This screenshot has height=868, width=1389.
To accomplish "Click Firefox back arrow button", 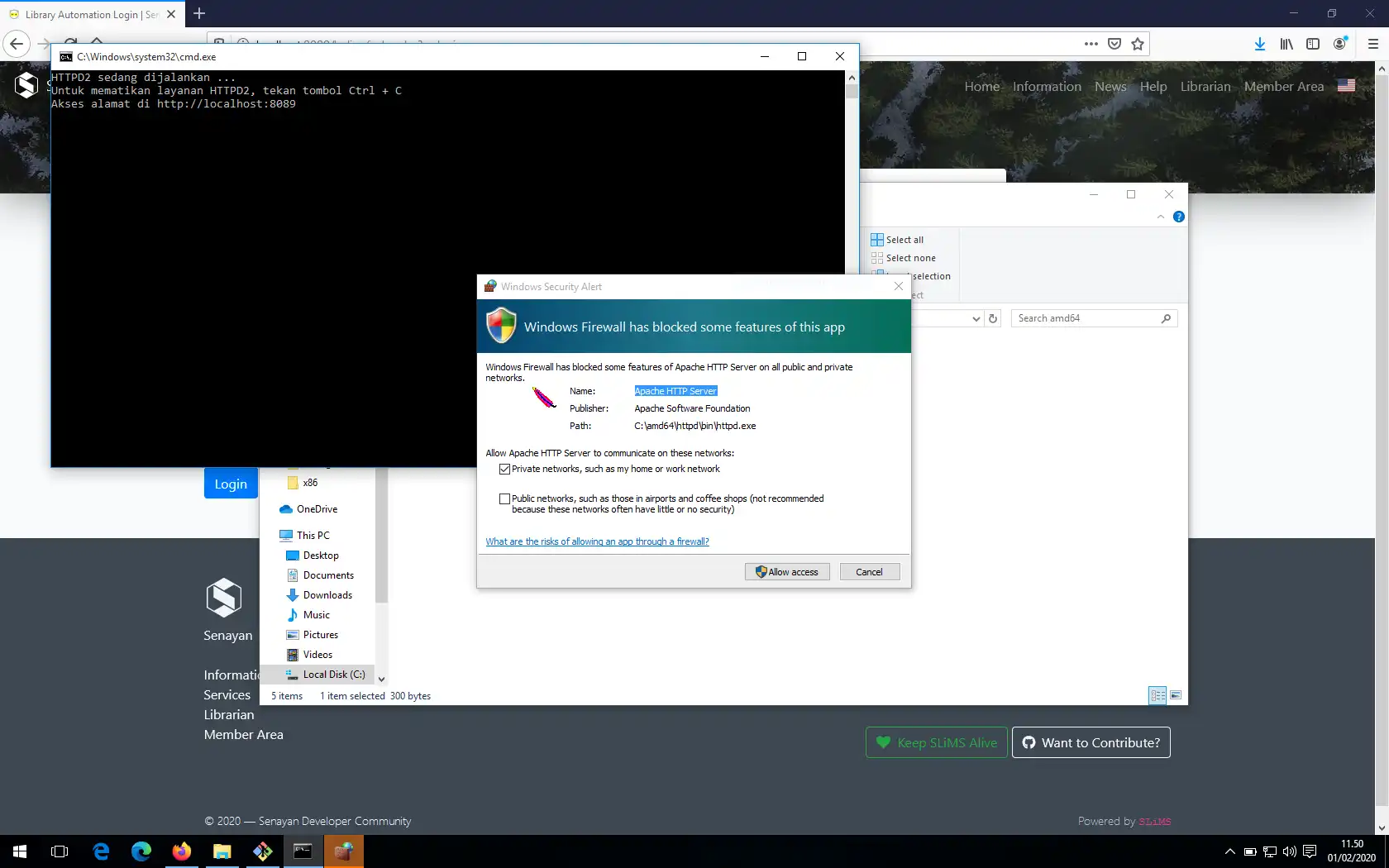I will click(17, 44).
